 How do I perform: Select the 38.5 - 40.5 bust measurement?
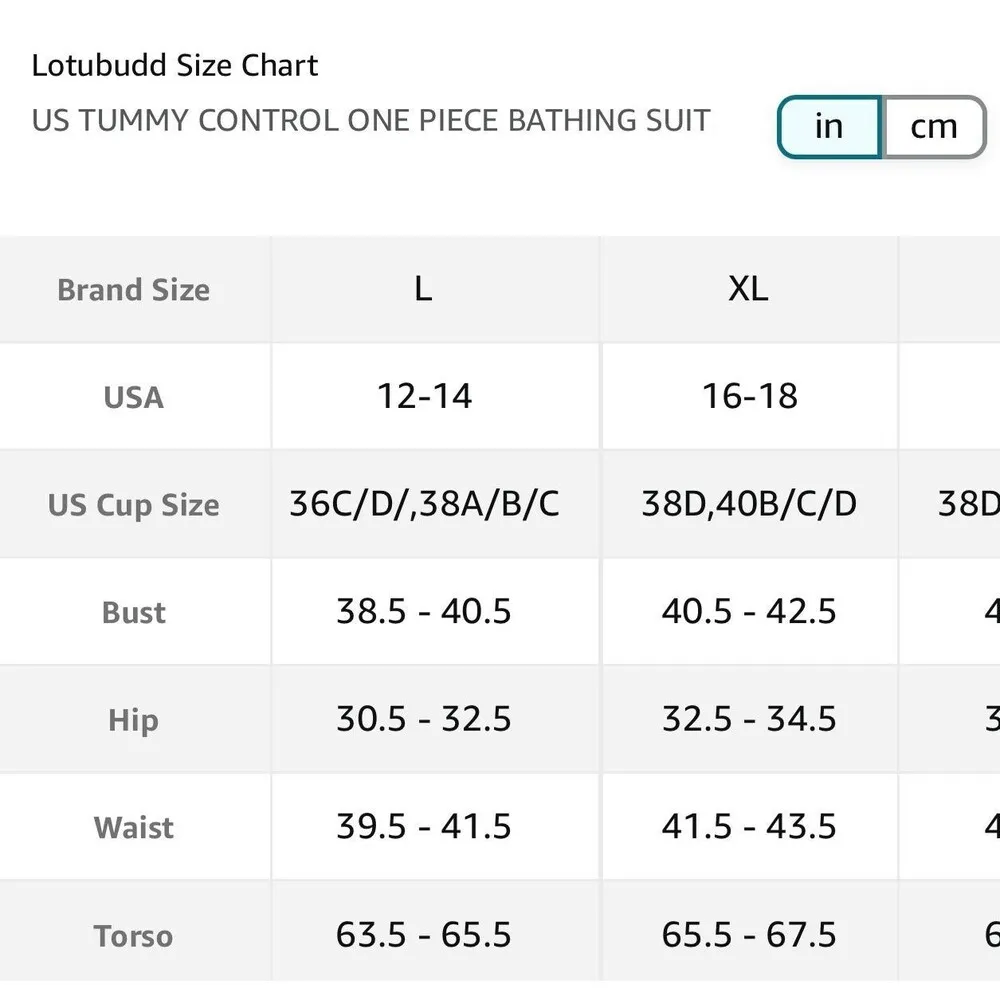tap(423, 612)
